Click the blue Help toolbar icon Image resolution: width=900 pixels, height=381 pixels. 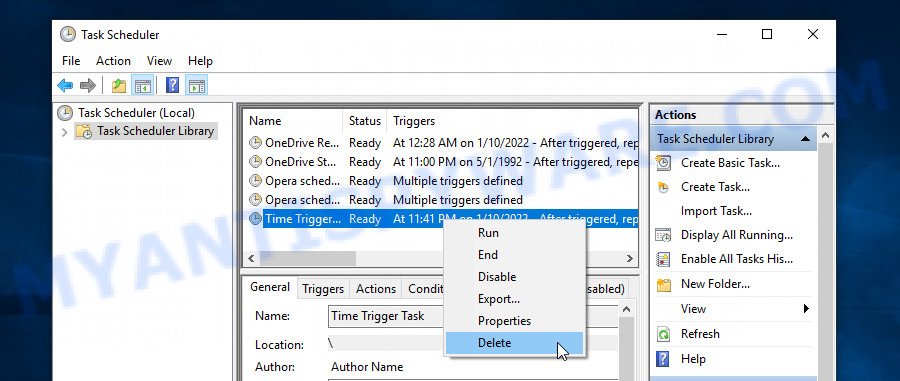(172, 86)
